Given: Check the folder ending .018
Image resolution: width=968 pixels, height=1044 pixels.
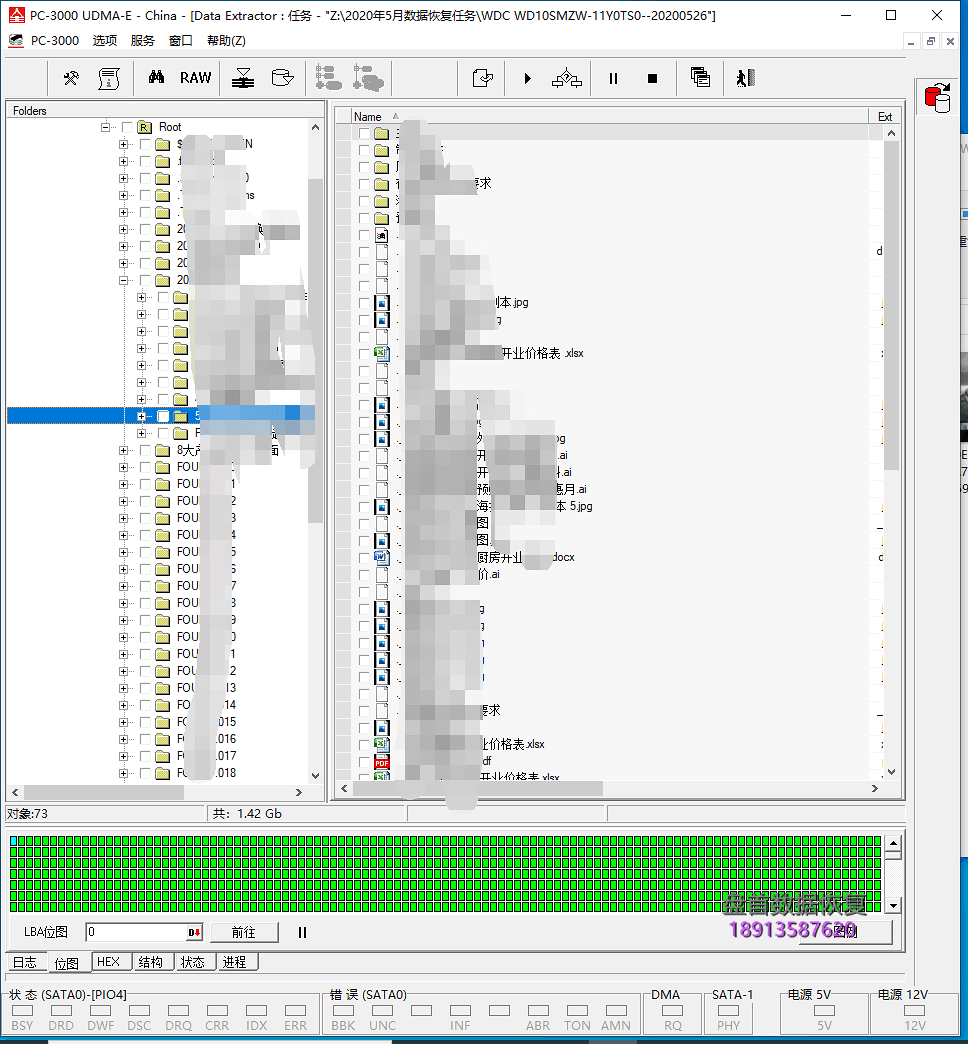Looking at the screenshot, I should tap(145, 773).
